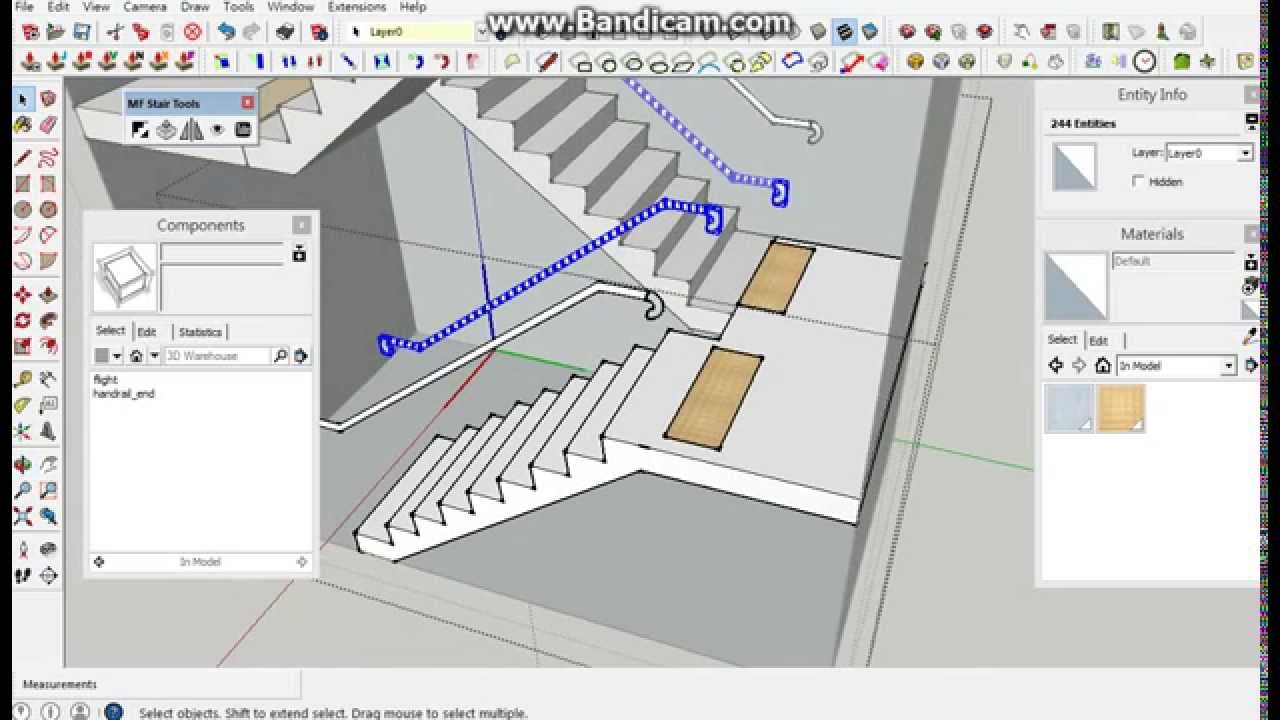
Task: Choose the Axes tool
Action: point(22,432)
